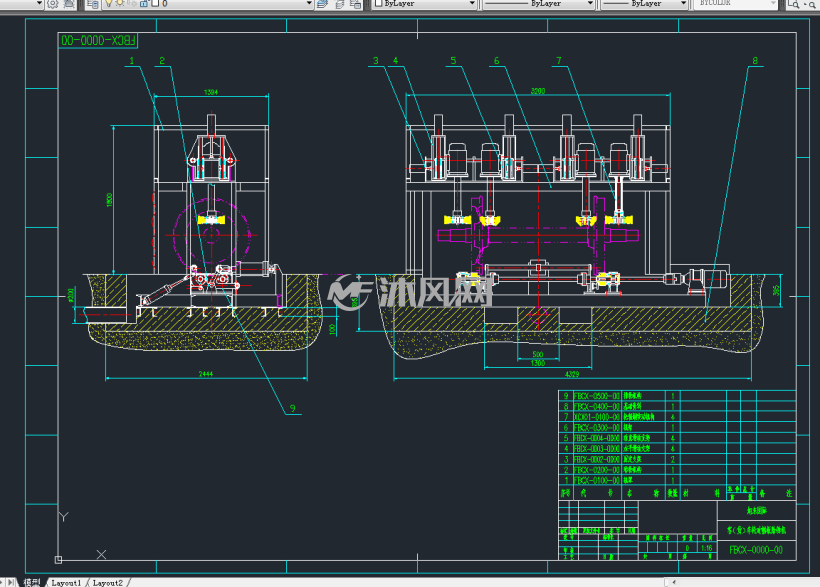Viewport: 820px width, 587px height.
Task: Open the layer list dropdown
Action: 309,4
